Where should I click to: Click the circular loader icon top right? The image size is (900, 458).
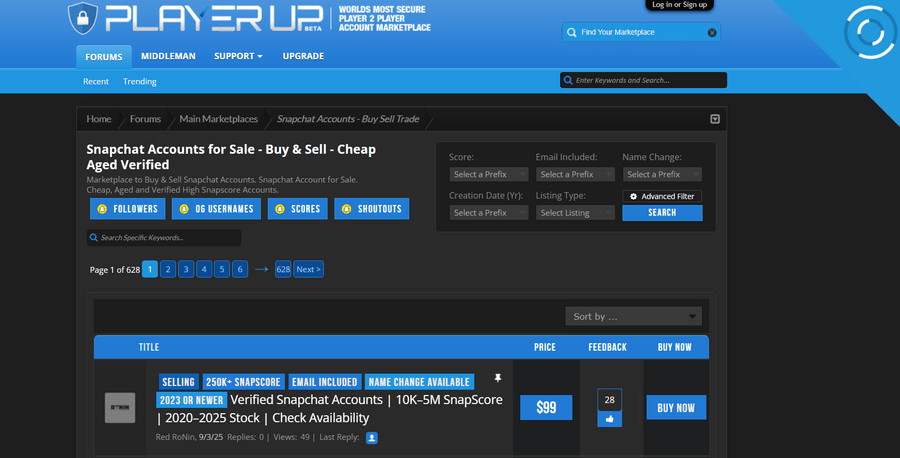coord(867,34)
